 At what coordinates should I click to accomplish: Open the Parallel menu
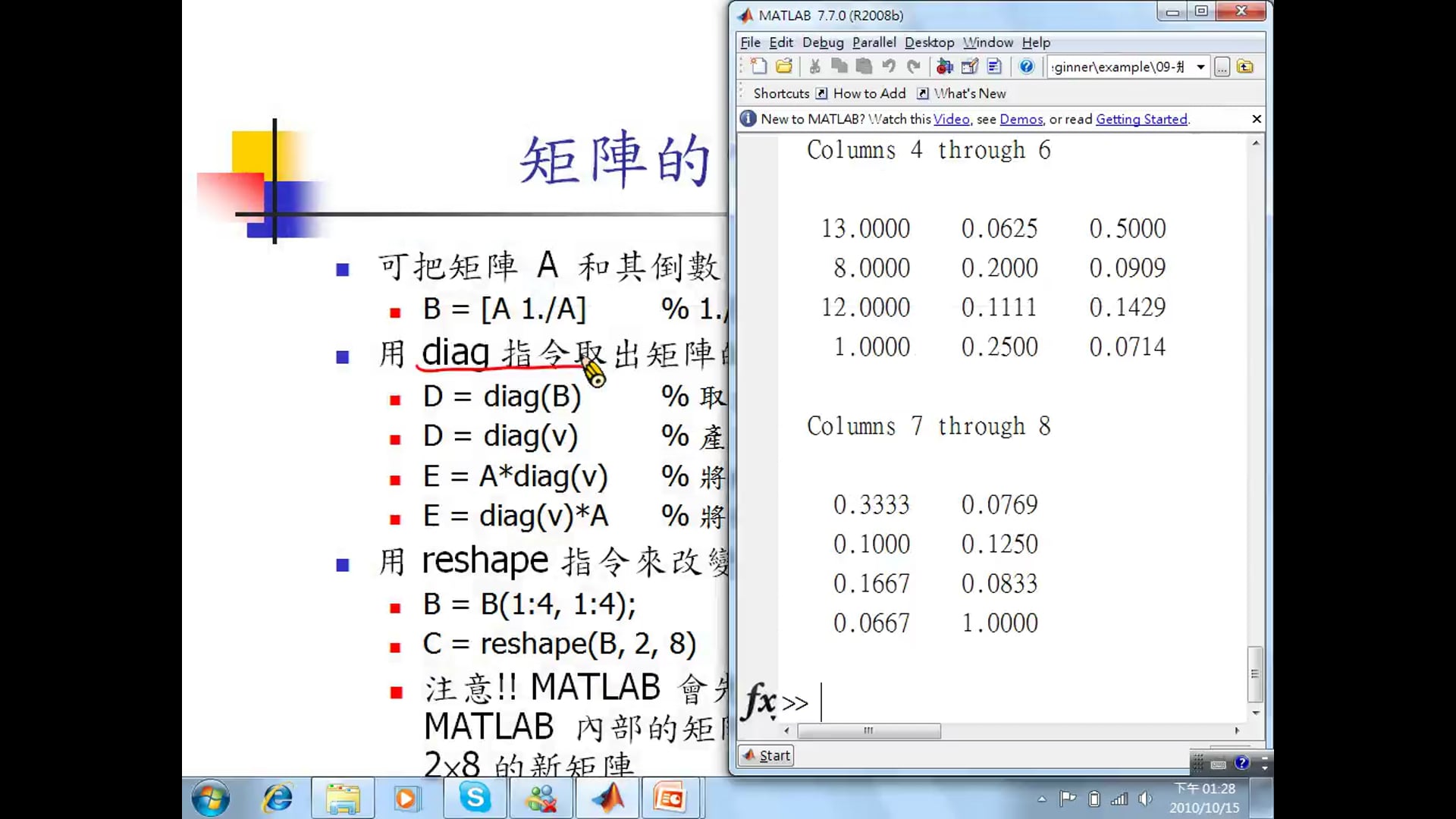(x=874, y=42)
